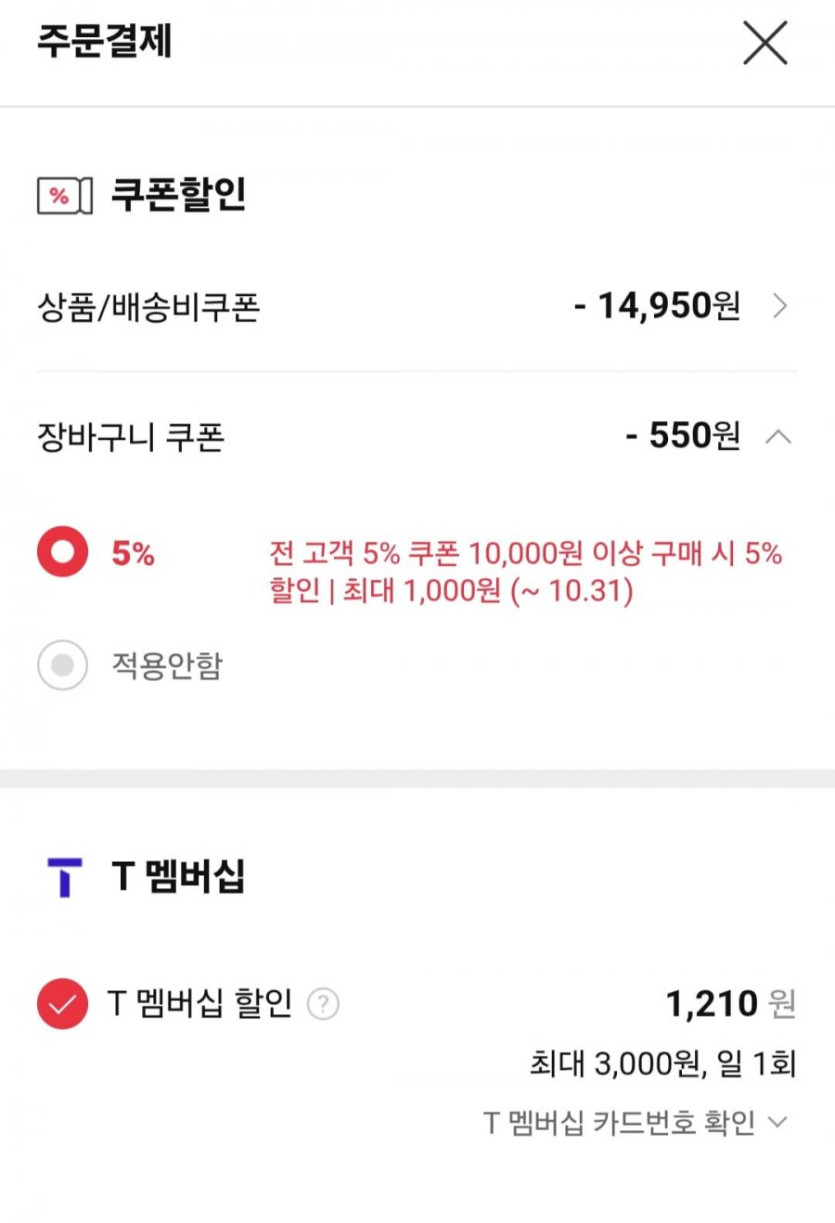Click the 1,210 원 membership discount amount
This screenshot has height=1223, width=835.
730,1003
